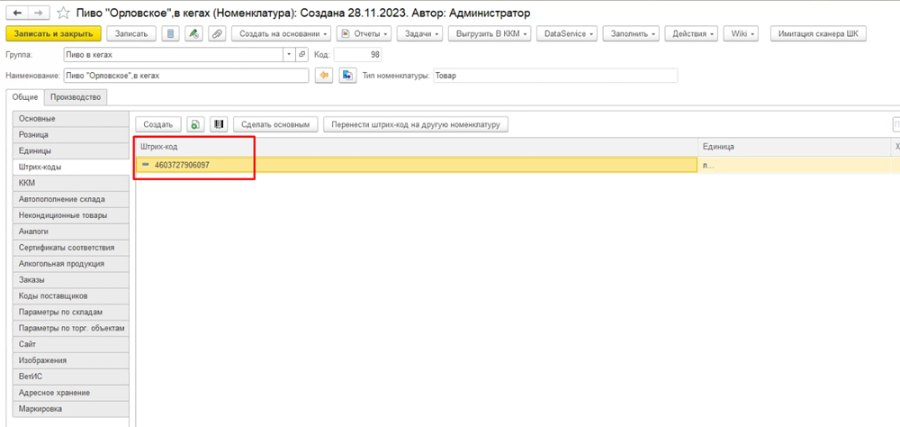The image size is (900, 427).
Task: Open Некондиционные товары section
Action: [70, 215]
